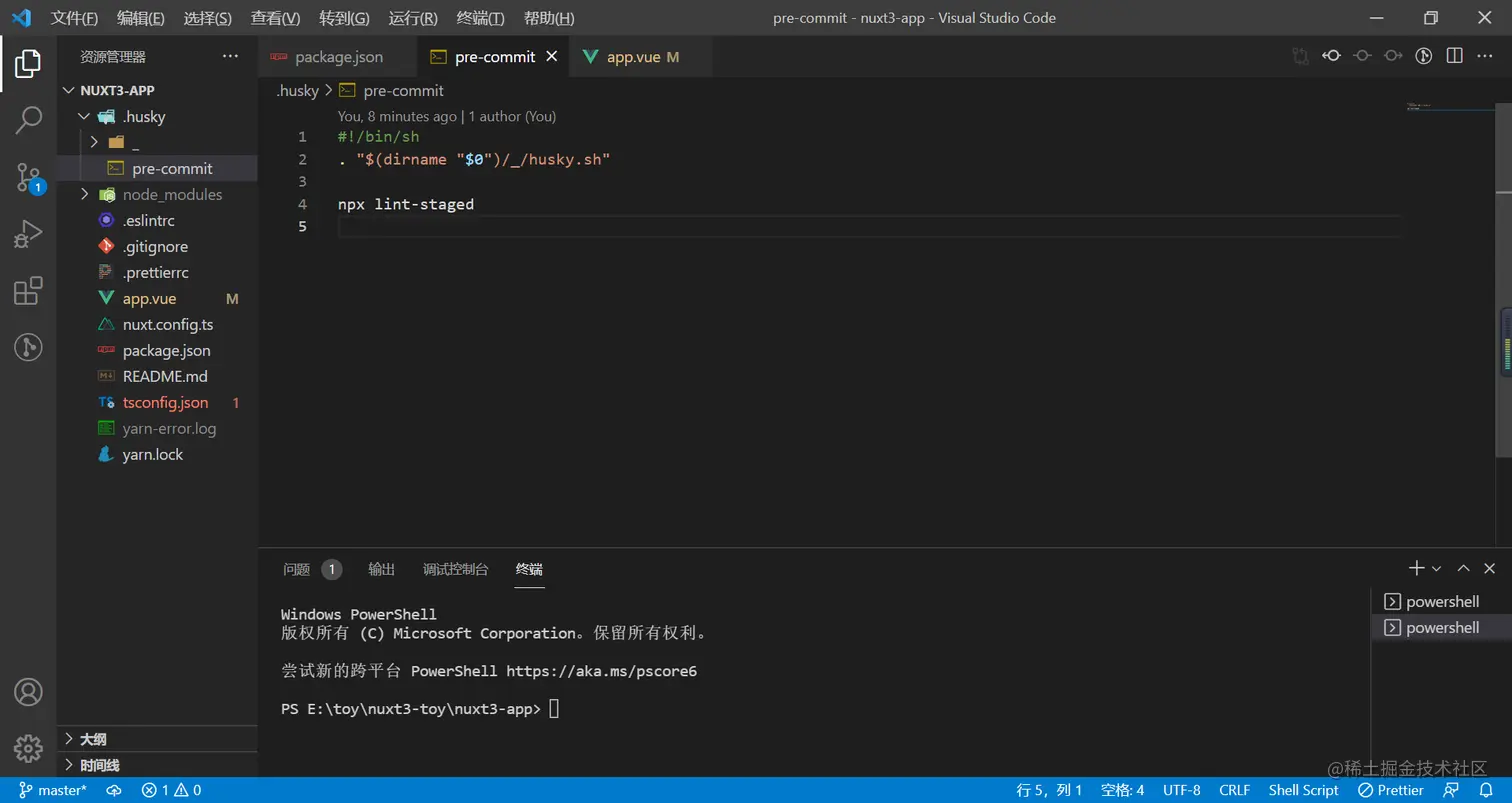Click the VS Code logo icon
This screenshot has width=1512, height=803.
(21, 18)
